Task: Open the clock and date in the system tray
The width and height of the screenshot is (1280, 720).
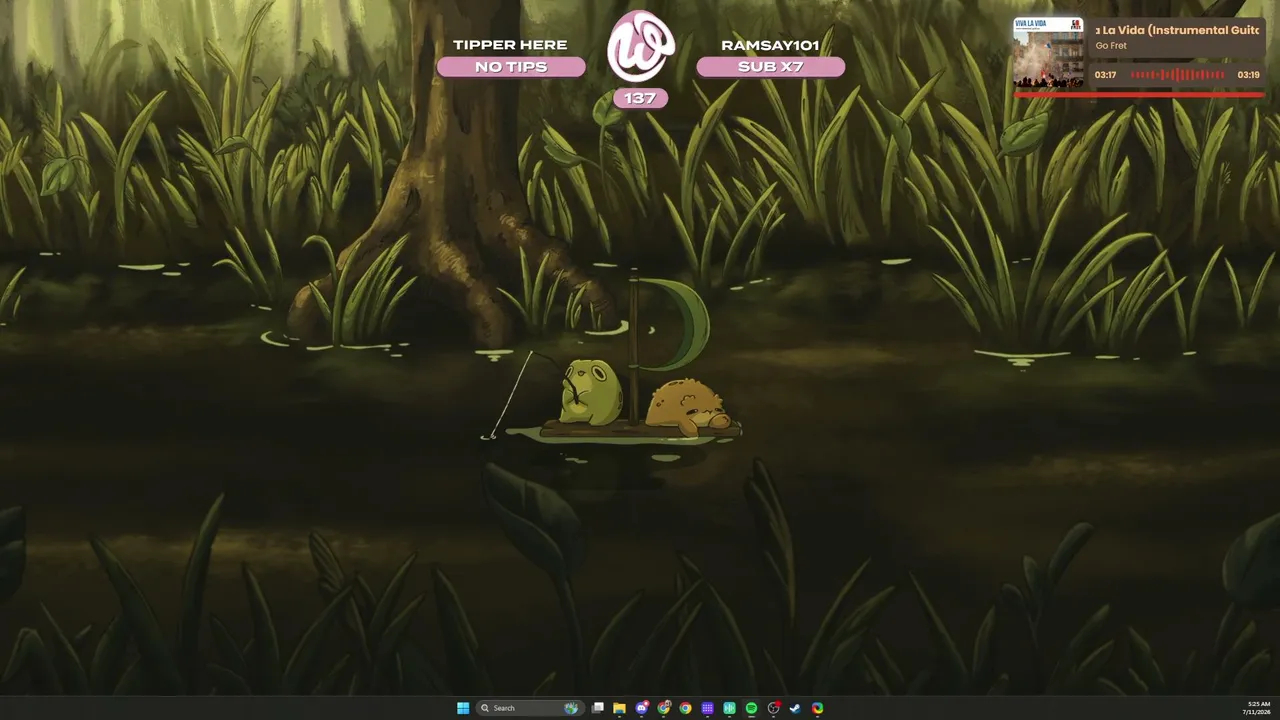Action: click(1257, 708)
